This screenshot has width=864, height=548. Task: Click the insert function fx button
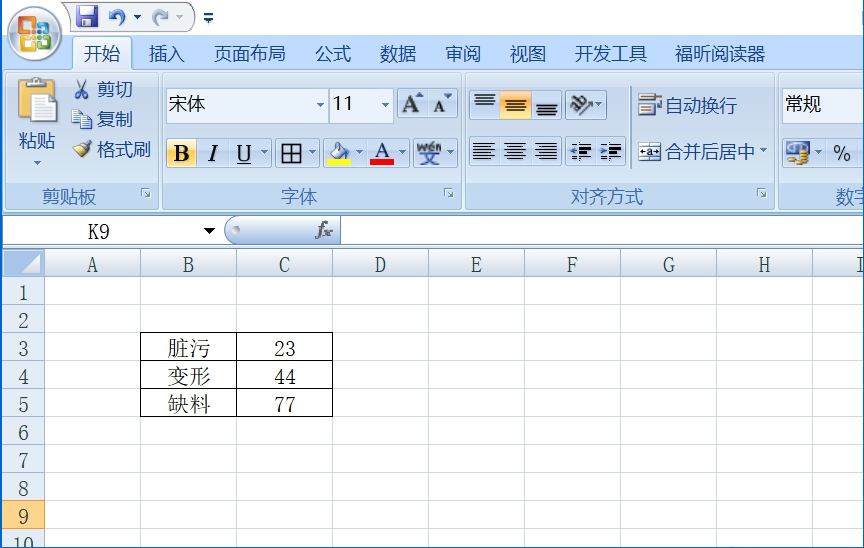tap(323, 230)
